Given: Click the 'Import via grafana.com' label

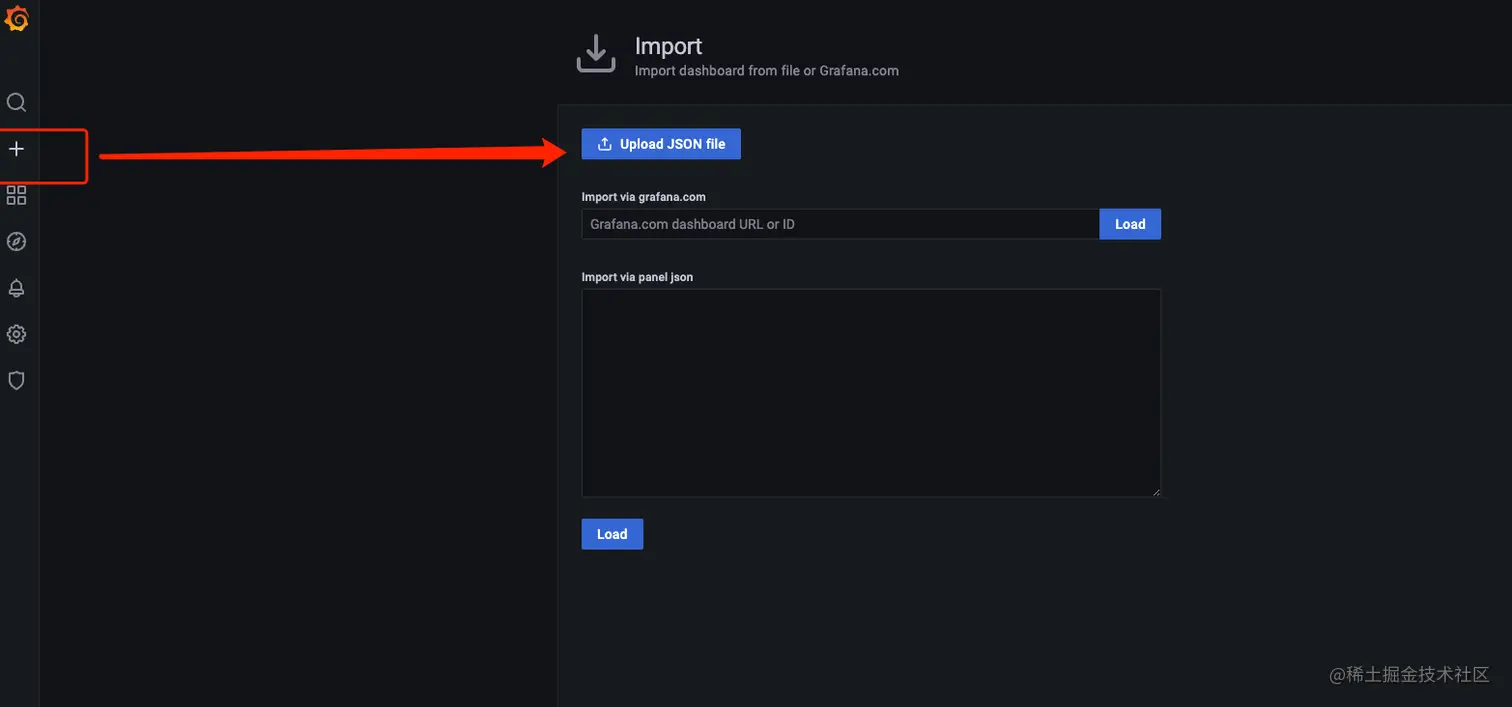Looking at the screenshot, I should pos(644,197).
